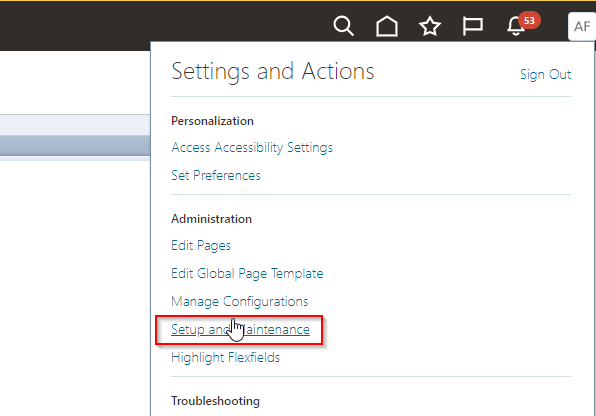
Task: Open the search magnifier icon
Action: 344,26
